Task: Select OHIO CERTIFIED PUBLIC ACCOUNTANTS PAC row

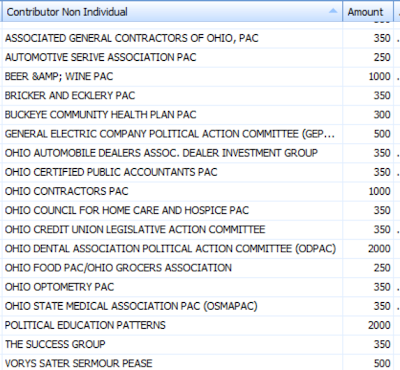Action: pyautogui.click(x=200, y=172)
